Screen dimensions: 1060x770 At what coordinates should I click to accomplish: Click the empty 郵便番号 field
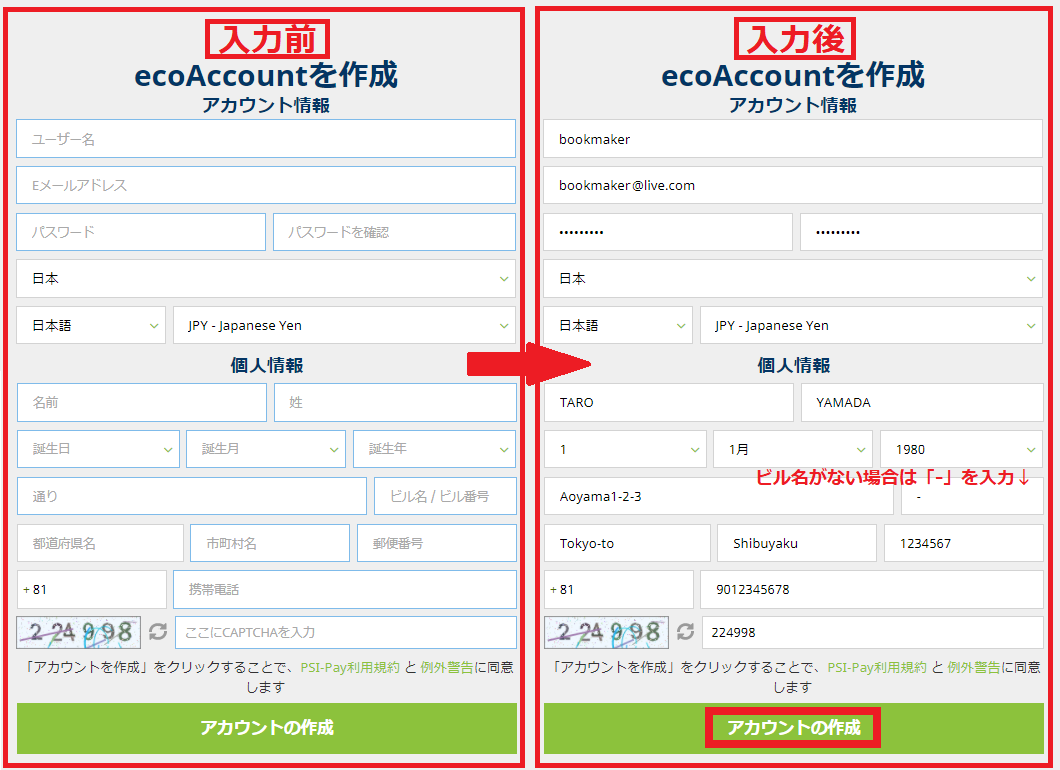click(437, 543)
